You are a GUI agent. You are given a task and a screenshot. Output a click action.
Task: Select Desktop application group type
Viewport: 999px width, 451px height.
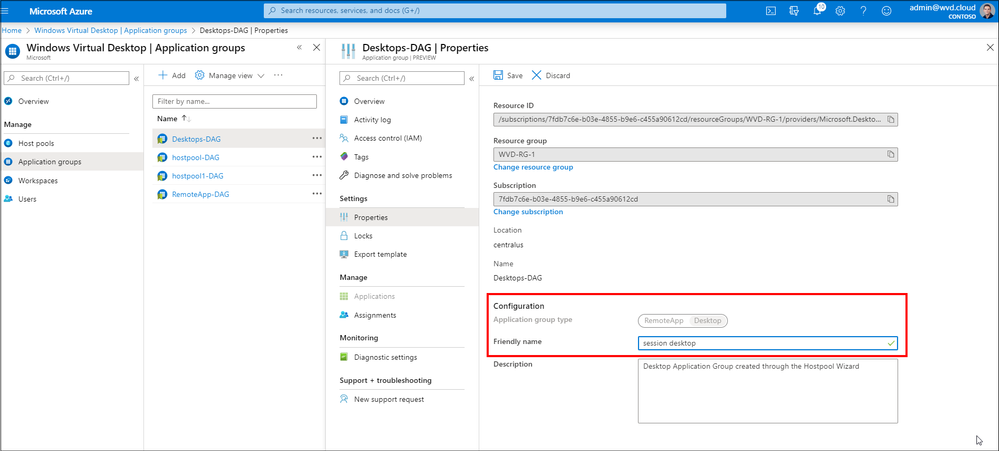point(708,320)
